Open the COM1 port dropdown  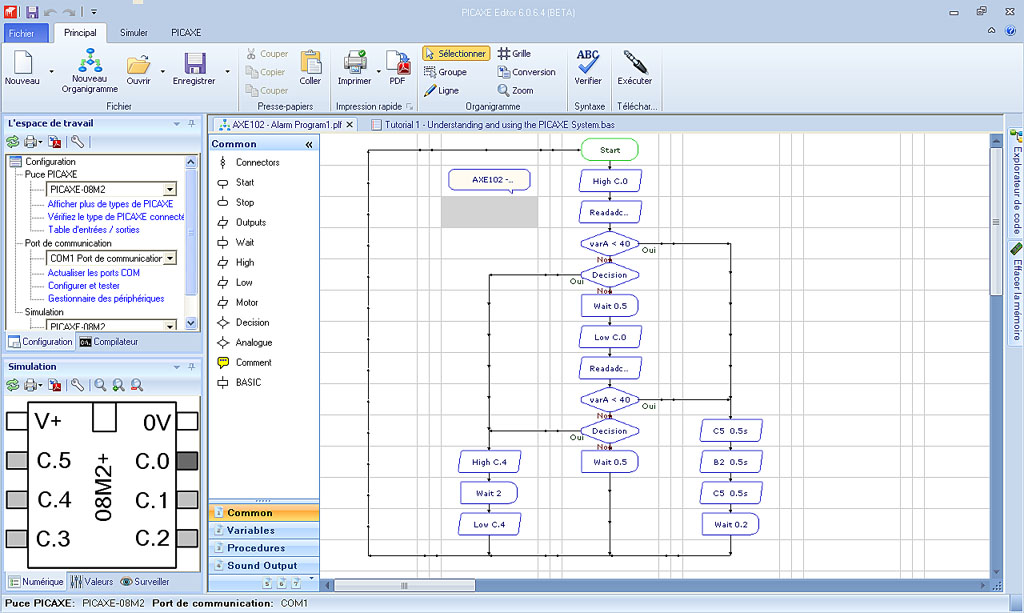170,258
